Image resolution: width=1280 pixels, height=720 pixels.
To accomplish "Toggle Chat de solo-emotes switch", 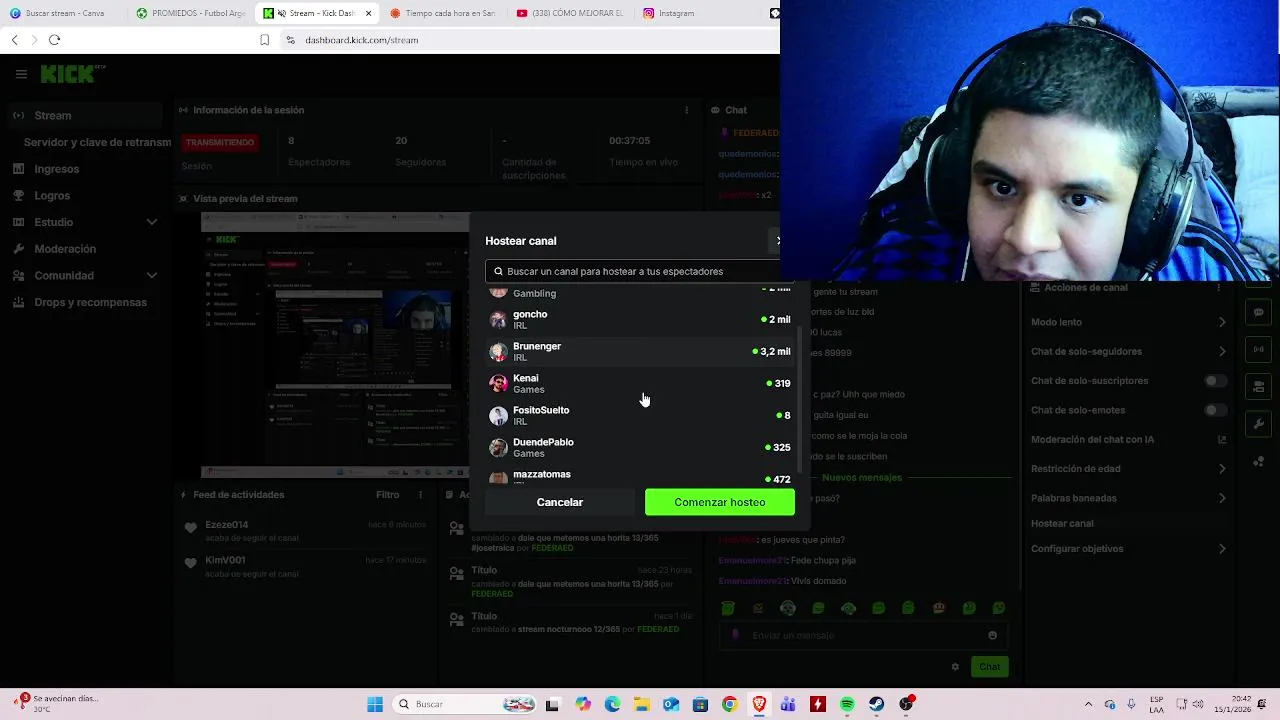I will click(x=1215, y=410).
